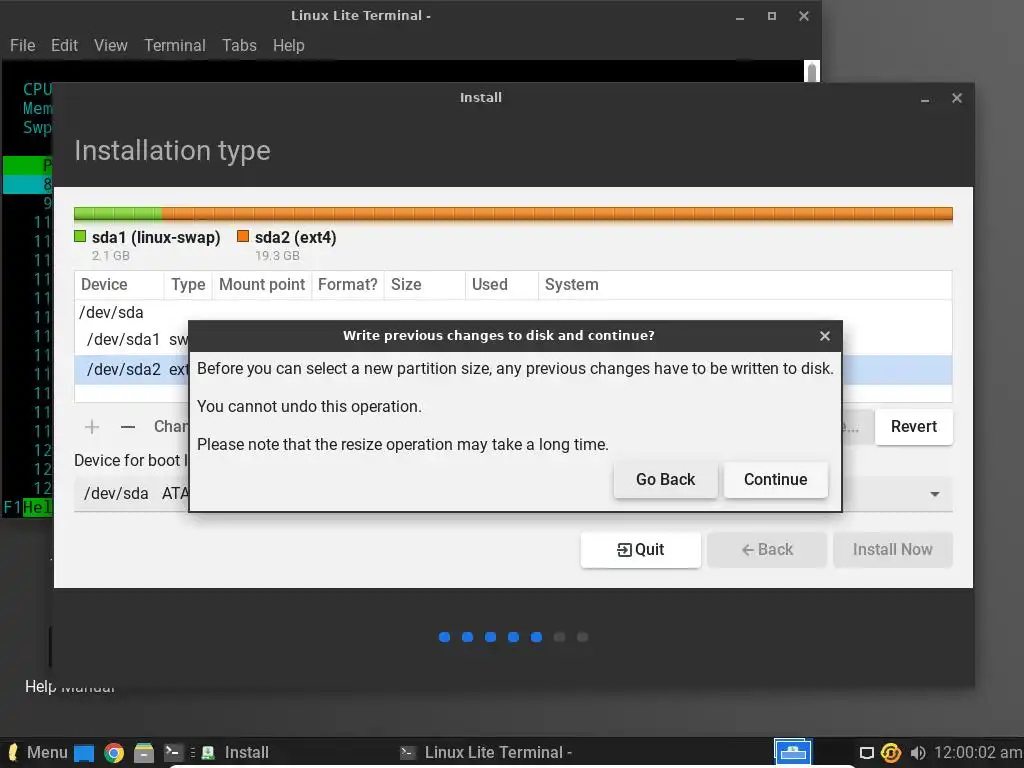Click the orange updates tray icon
Viewport: 1024px width, 768px height.
coord(891,753)
